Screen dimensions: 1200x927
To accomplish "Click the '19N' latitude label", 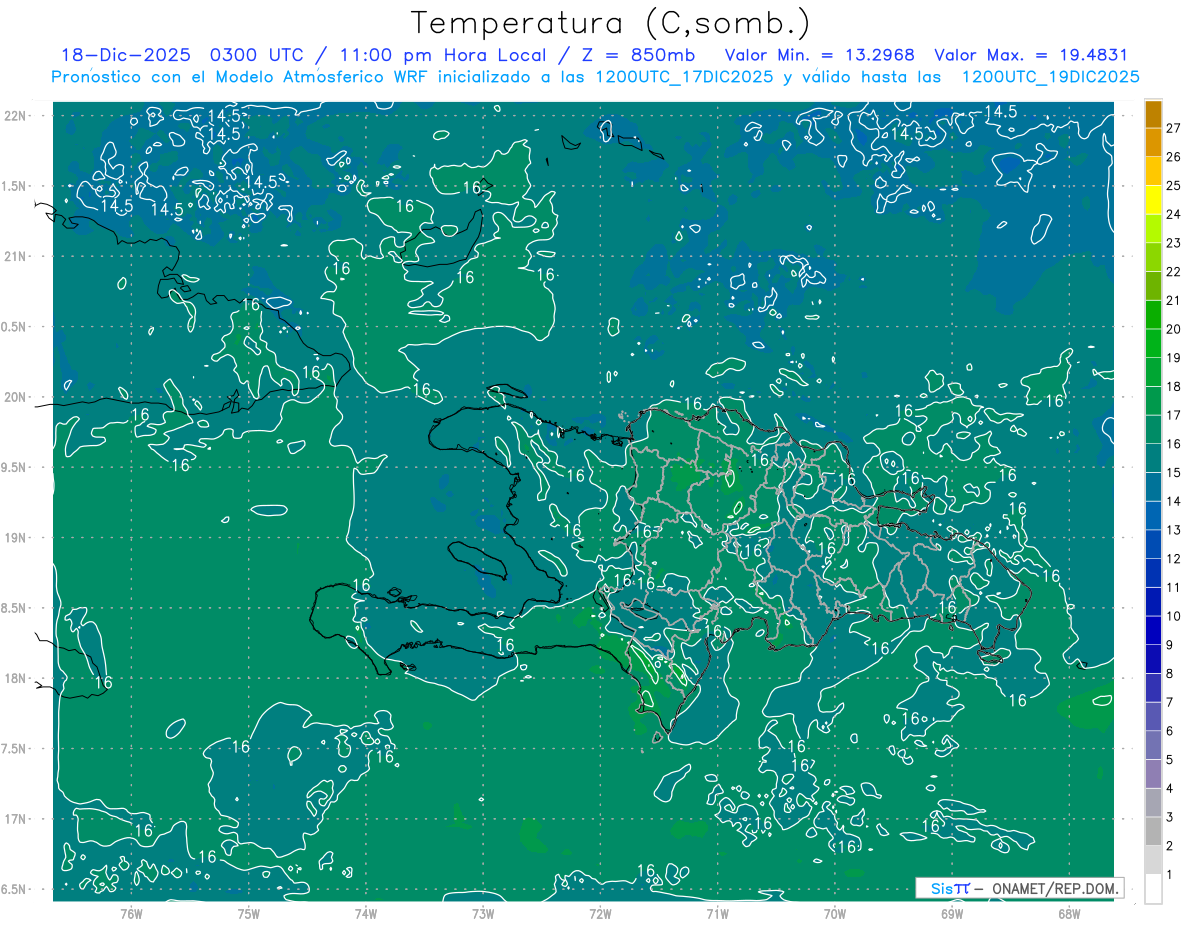I will pos(15,537).
